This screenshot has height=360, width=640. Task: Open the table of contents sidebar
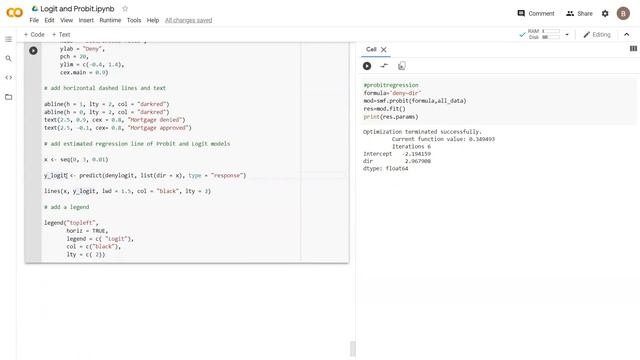pos(9,39)
